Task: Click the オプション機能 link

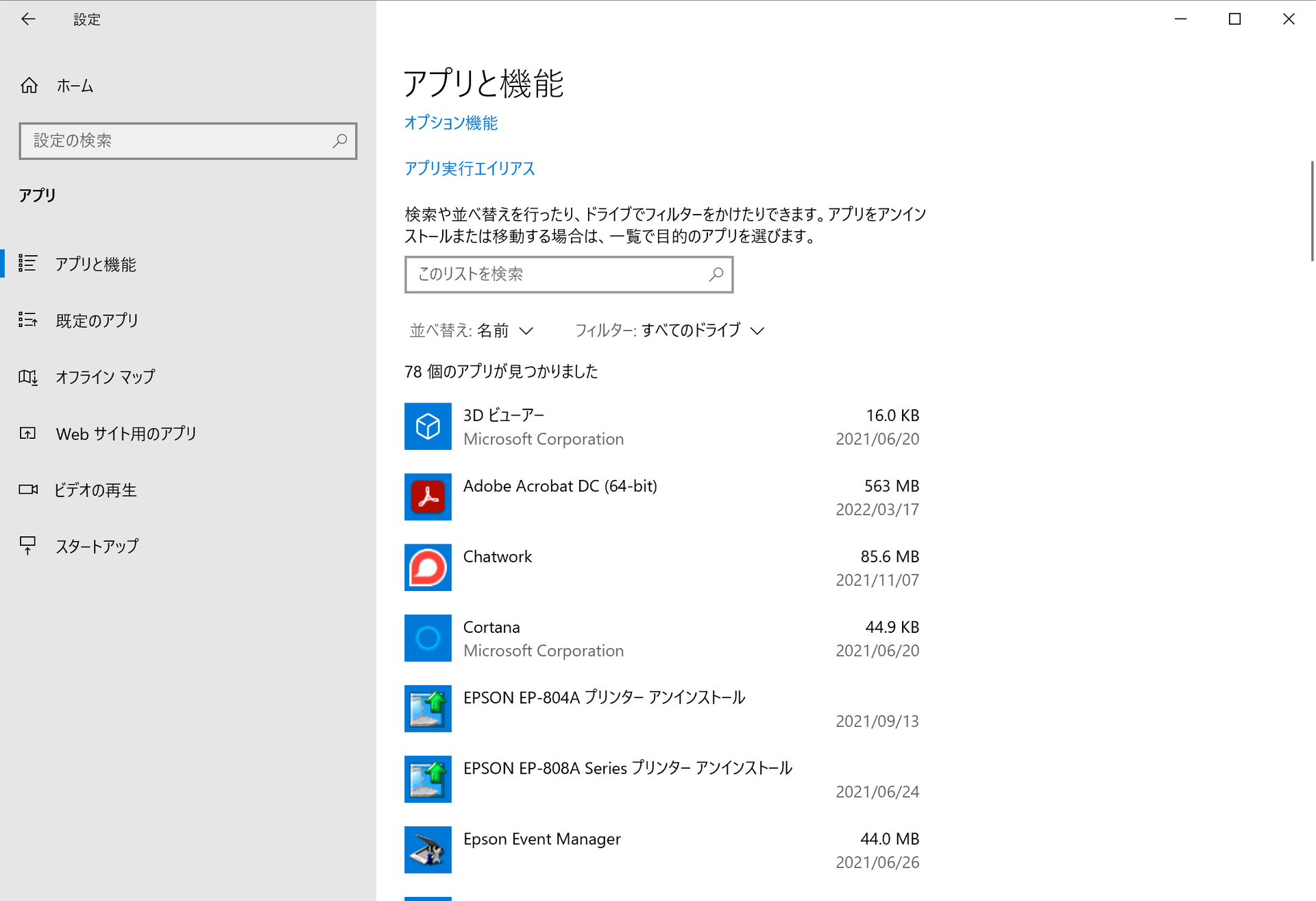Action: pyautogui.click(x=451, y=123)
